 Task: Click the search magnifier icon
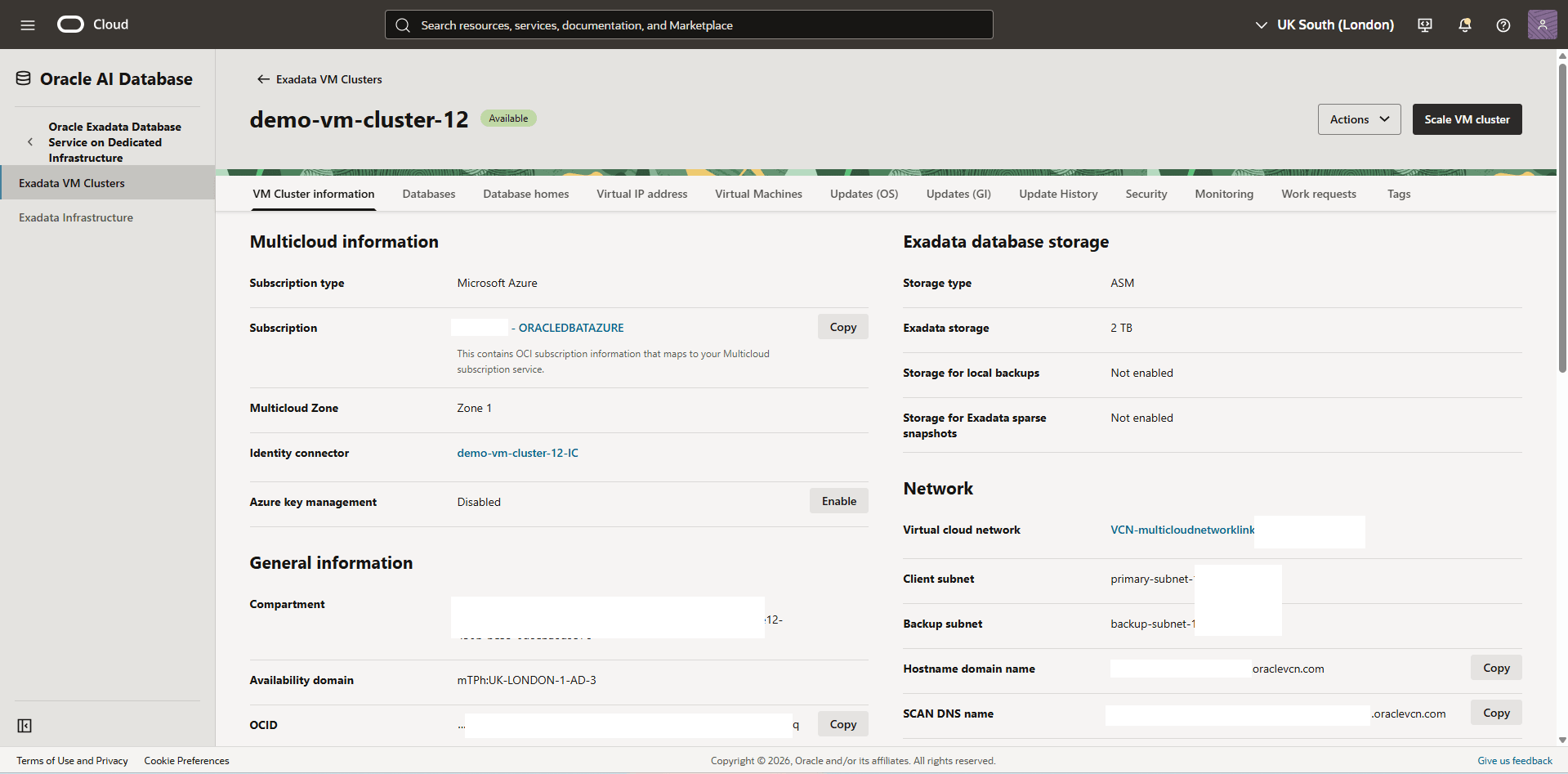402,25
